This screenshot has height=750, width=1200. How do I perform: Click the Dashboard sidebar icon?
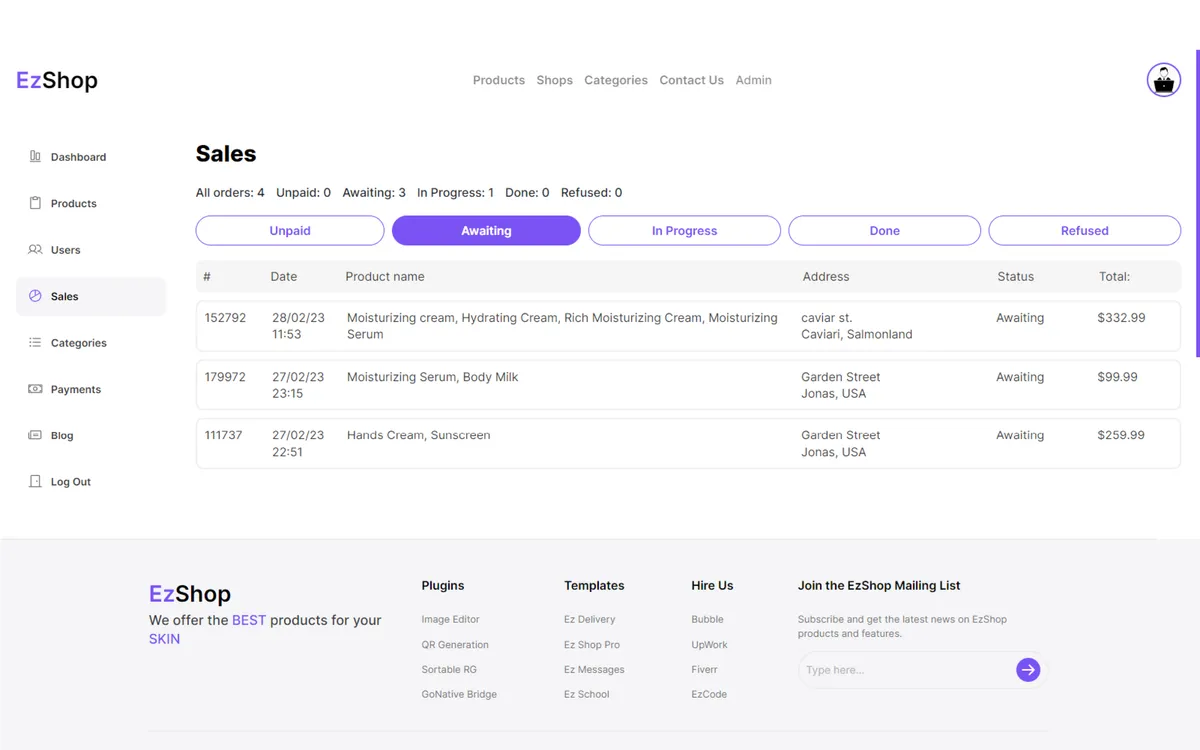point(35,157)
